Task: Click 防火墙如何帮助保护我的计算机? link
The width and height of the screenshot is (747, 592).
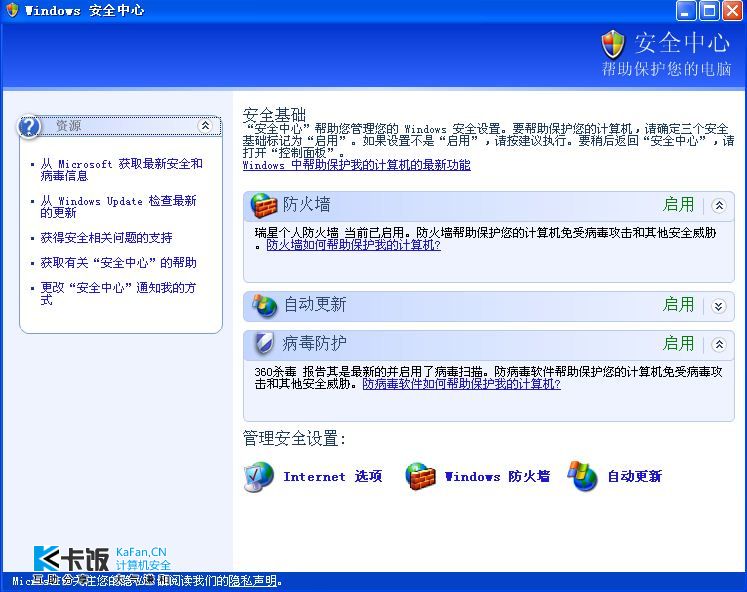Action: click(353, 245)
